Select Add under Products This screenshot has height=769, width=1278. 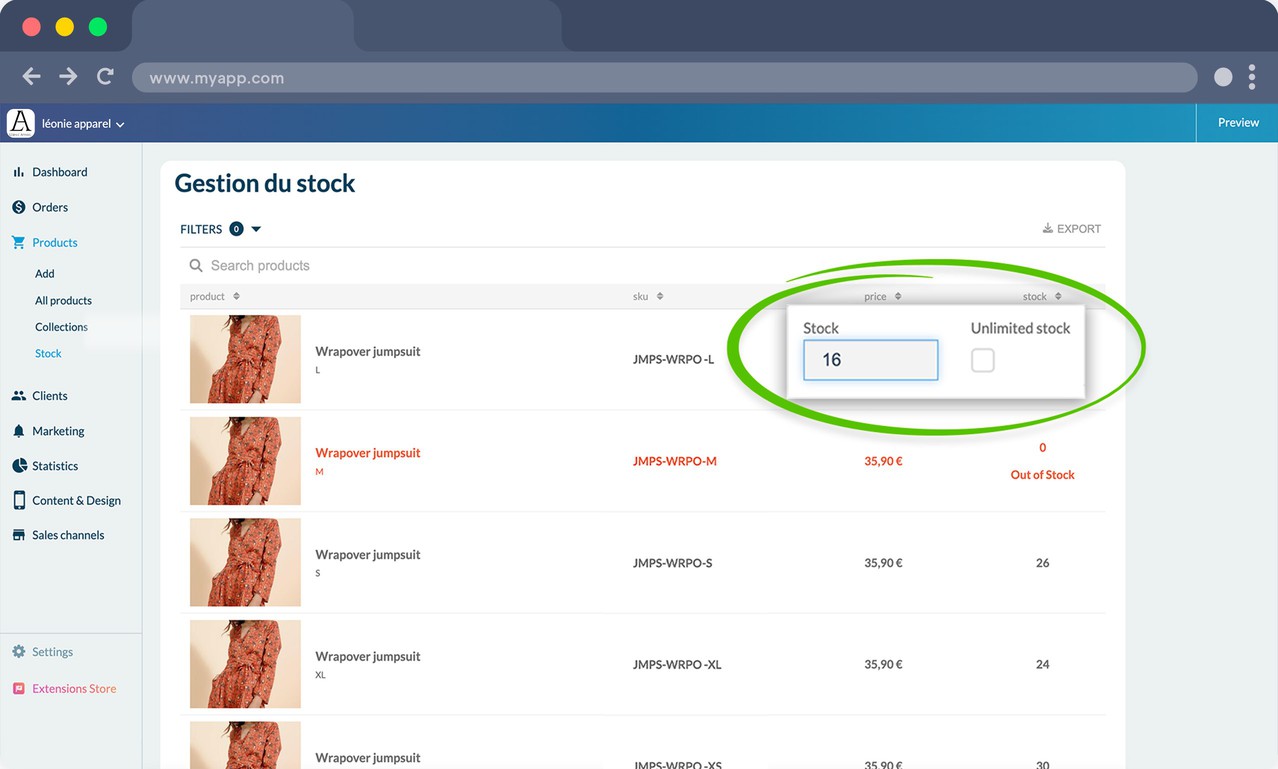click(45, 273)
